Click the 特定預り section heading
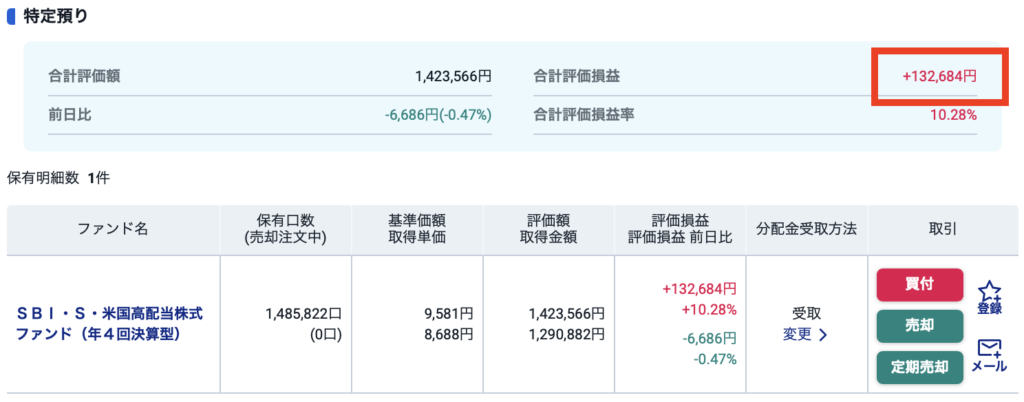Screen dimensions: 1024x402 56,15
